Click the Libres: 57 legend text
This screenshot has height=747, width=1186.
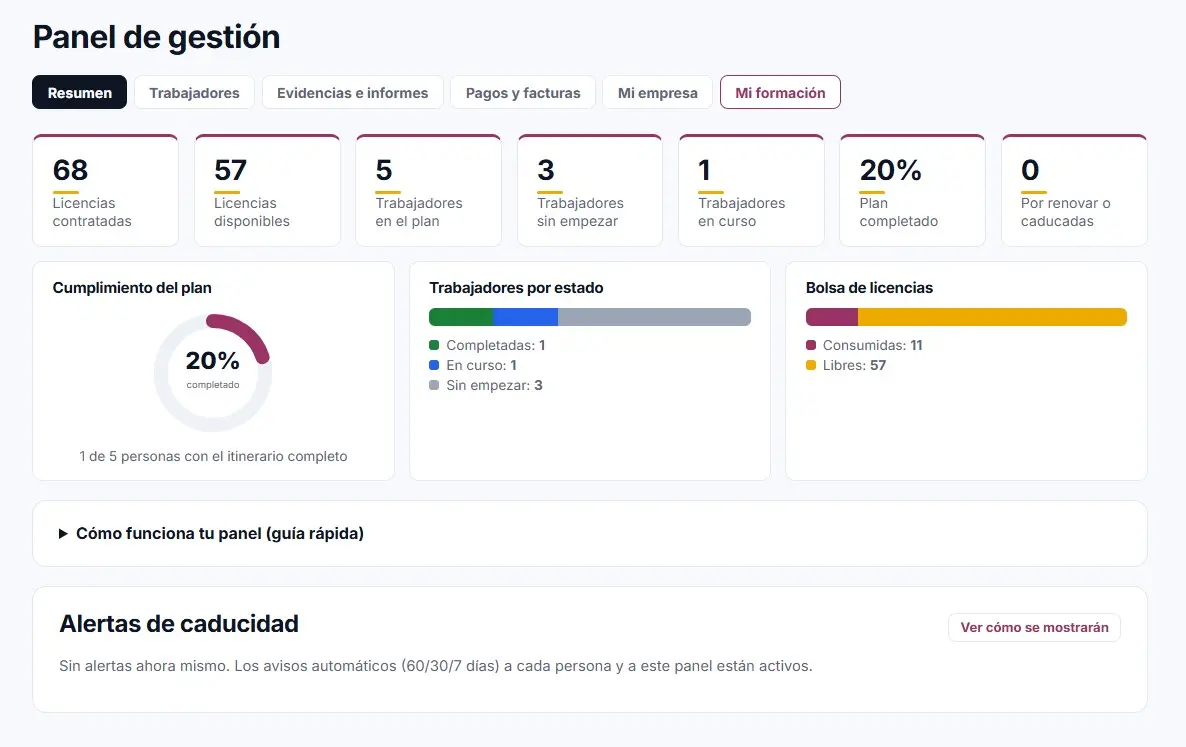[854, 365]
